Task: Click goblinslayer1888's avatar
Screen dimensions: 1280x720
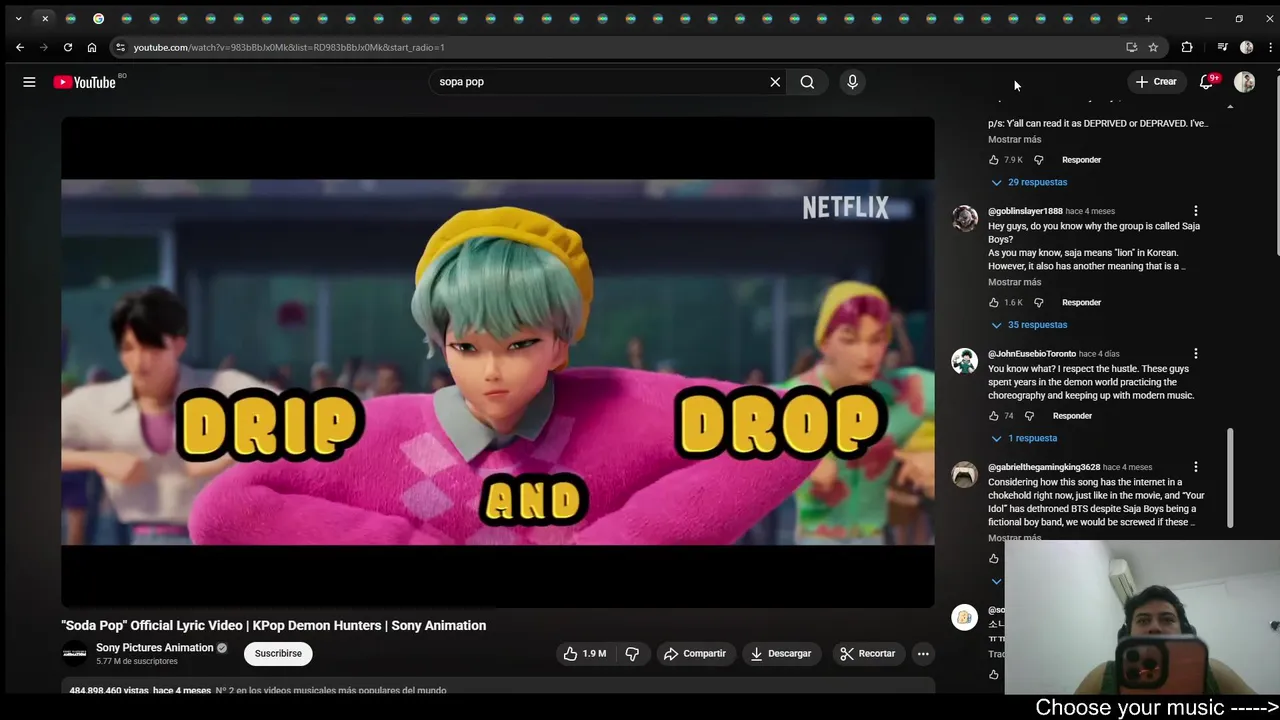Action: click(965, 218)
